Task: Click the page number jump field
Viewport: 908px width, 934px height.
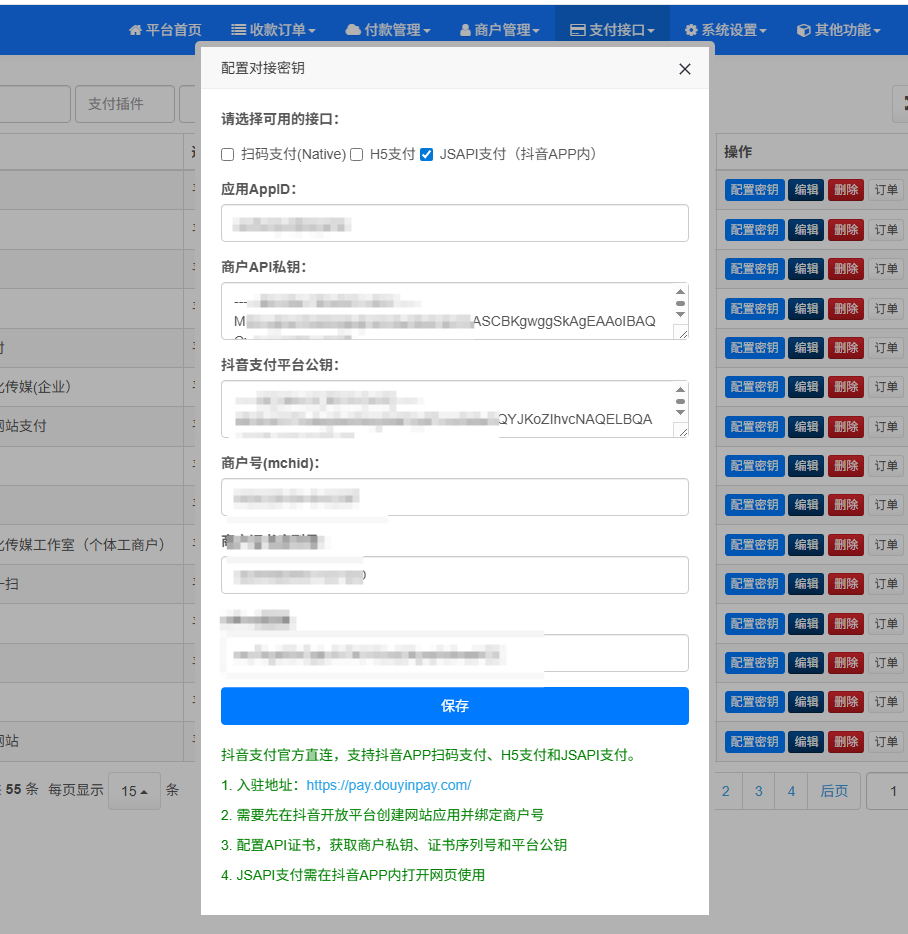Action: [x=888, y=791]
